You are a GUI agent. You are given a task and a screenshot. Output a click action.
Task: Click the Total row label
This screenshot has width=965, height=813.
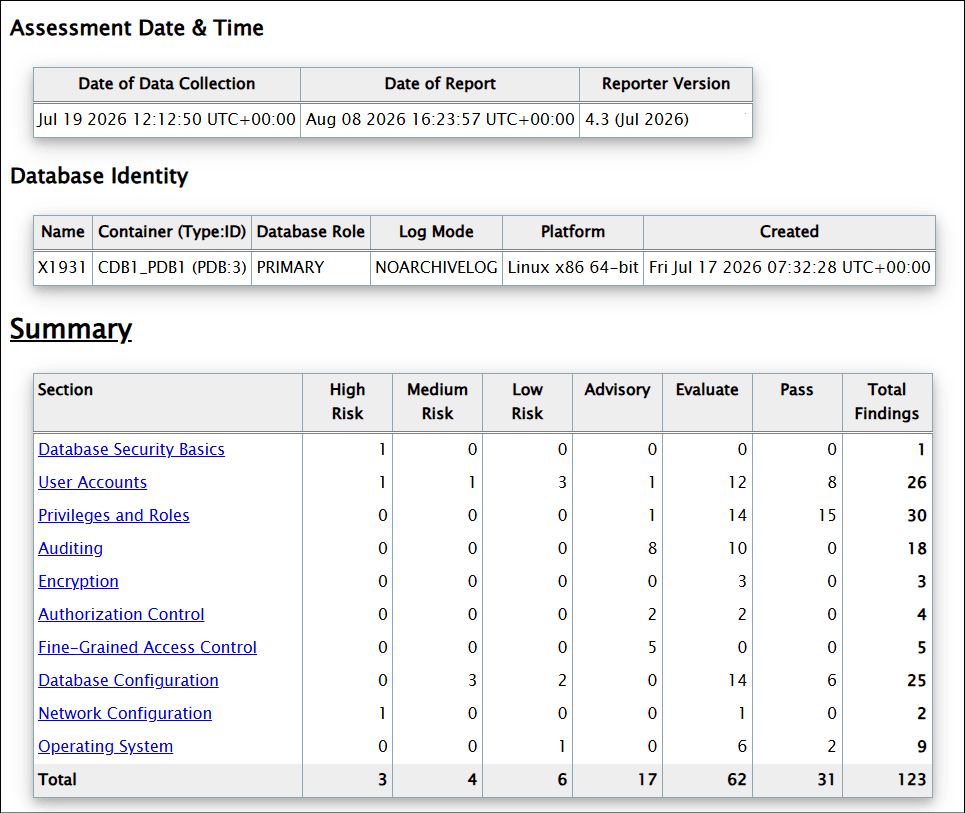(x=57, y=780)
